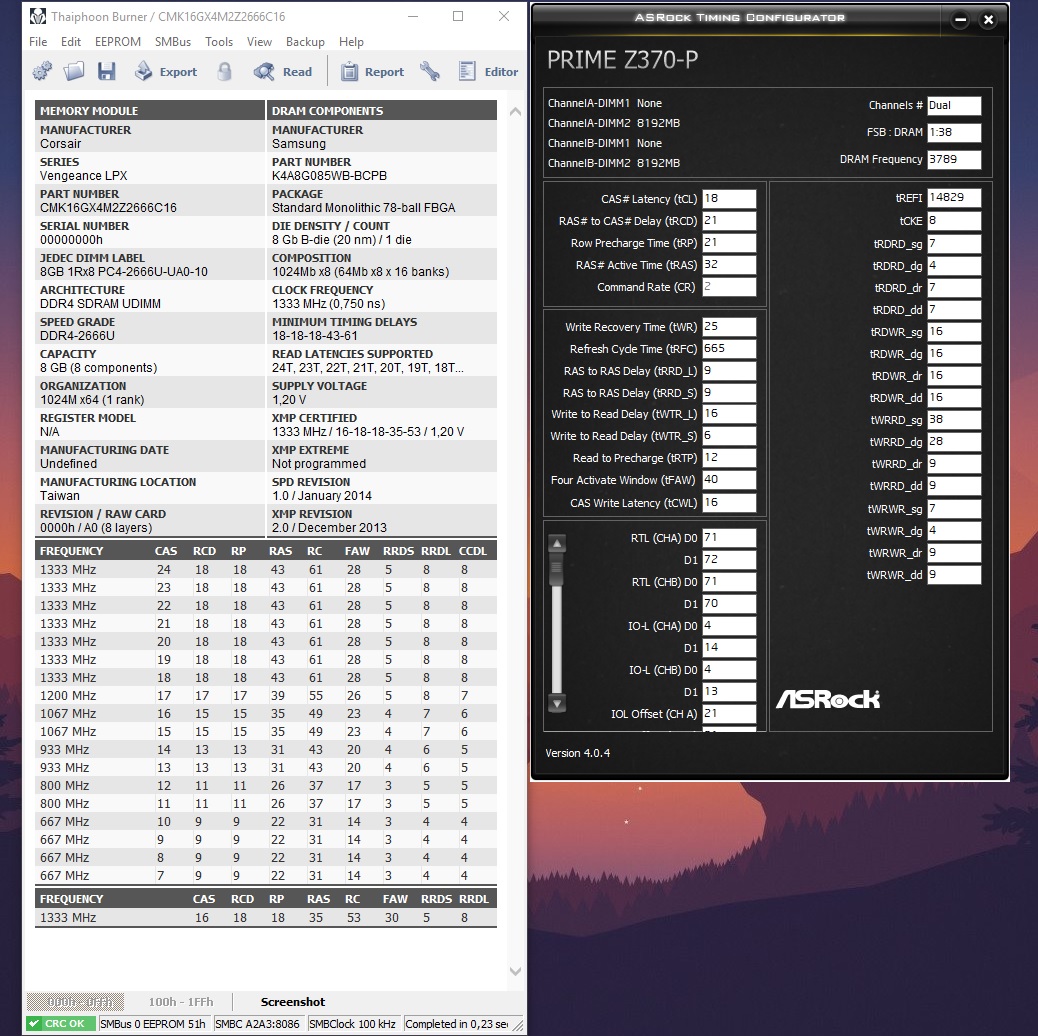
Task: Click the tWRRD_sg value field
Action: tap(954, 420)
